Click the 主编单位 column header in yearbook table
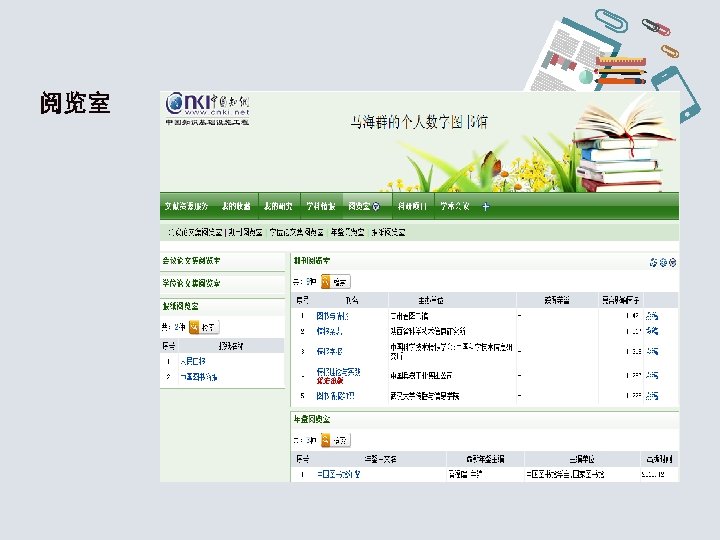Screen dimensions: 720x540 click(x=582, y=459)
